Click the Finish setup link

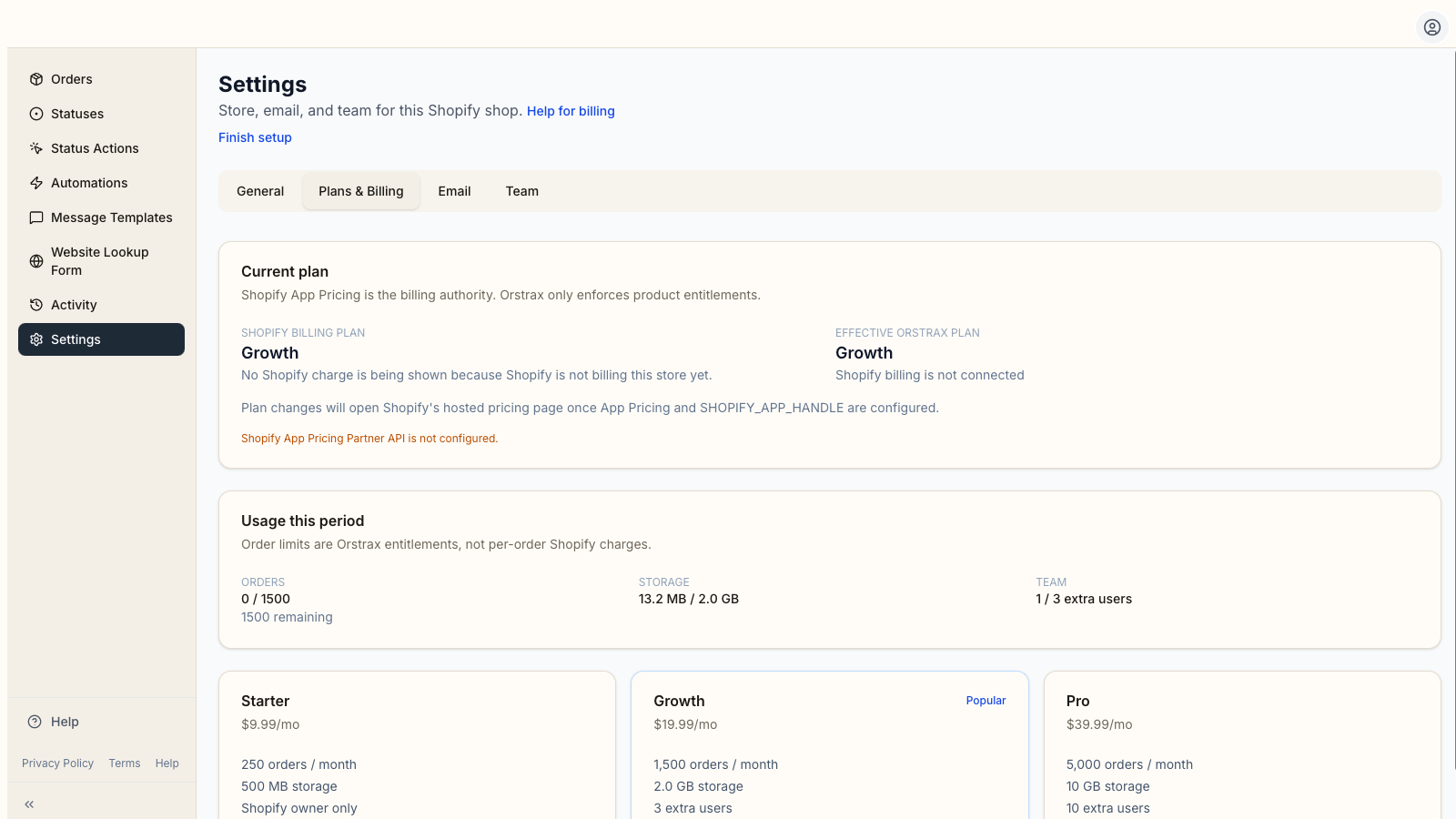tap(255, 137)
